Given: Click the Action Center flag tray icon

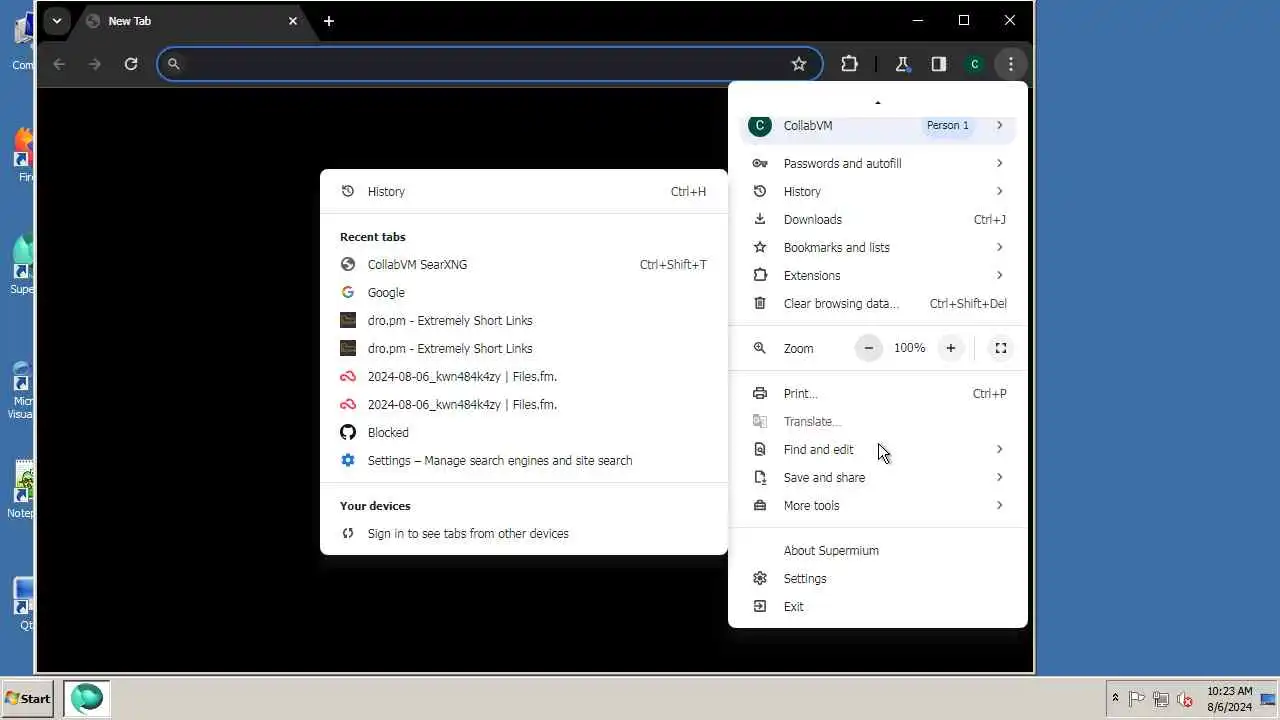Looking at the screenshot, I should pos(1137,699).
